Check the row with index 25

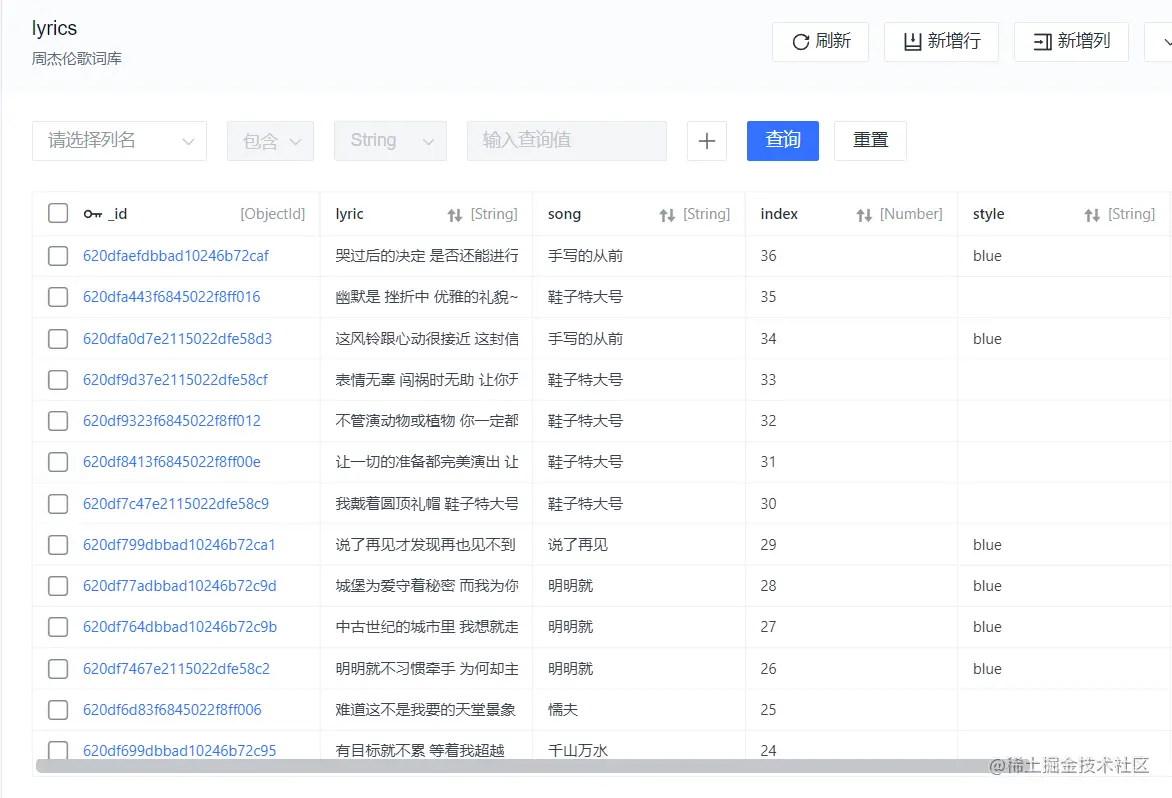point(57,709)
